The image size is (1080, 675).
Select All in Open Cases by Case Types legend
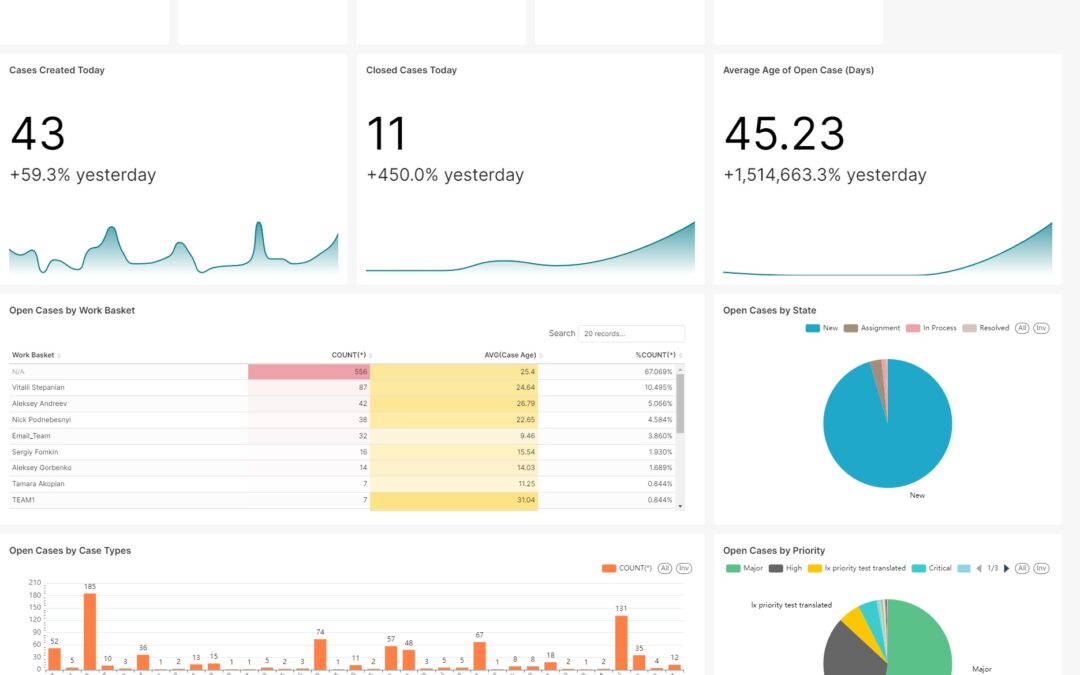665,569
